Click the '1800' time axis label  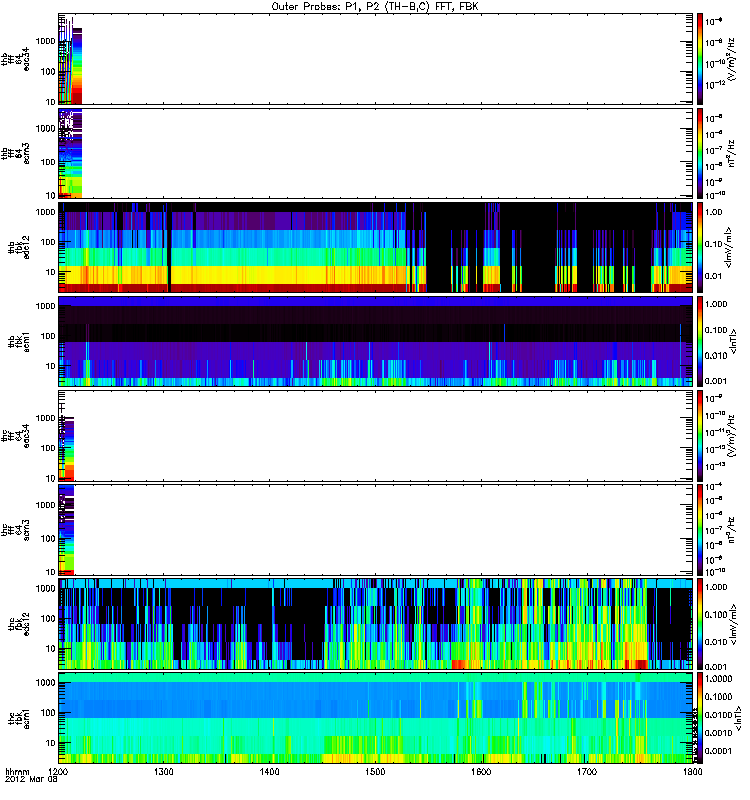(692, 772)
